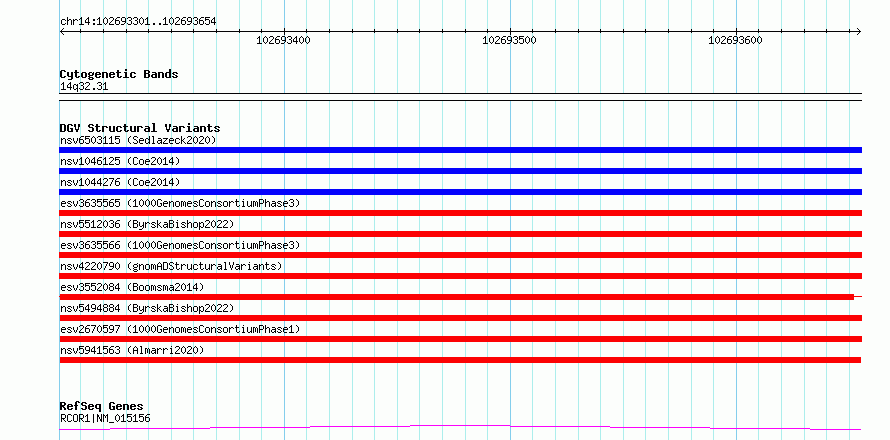Click the esv3552084 (Boomsma2014) red bar

click(x=460, y=297)
